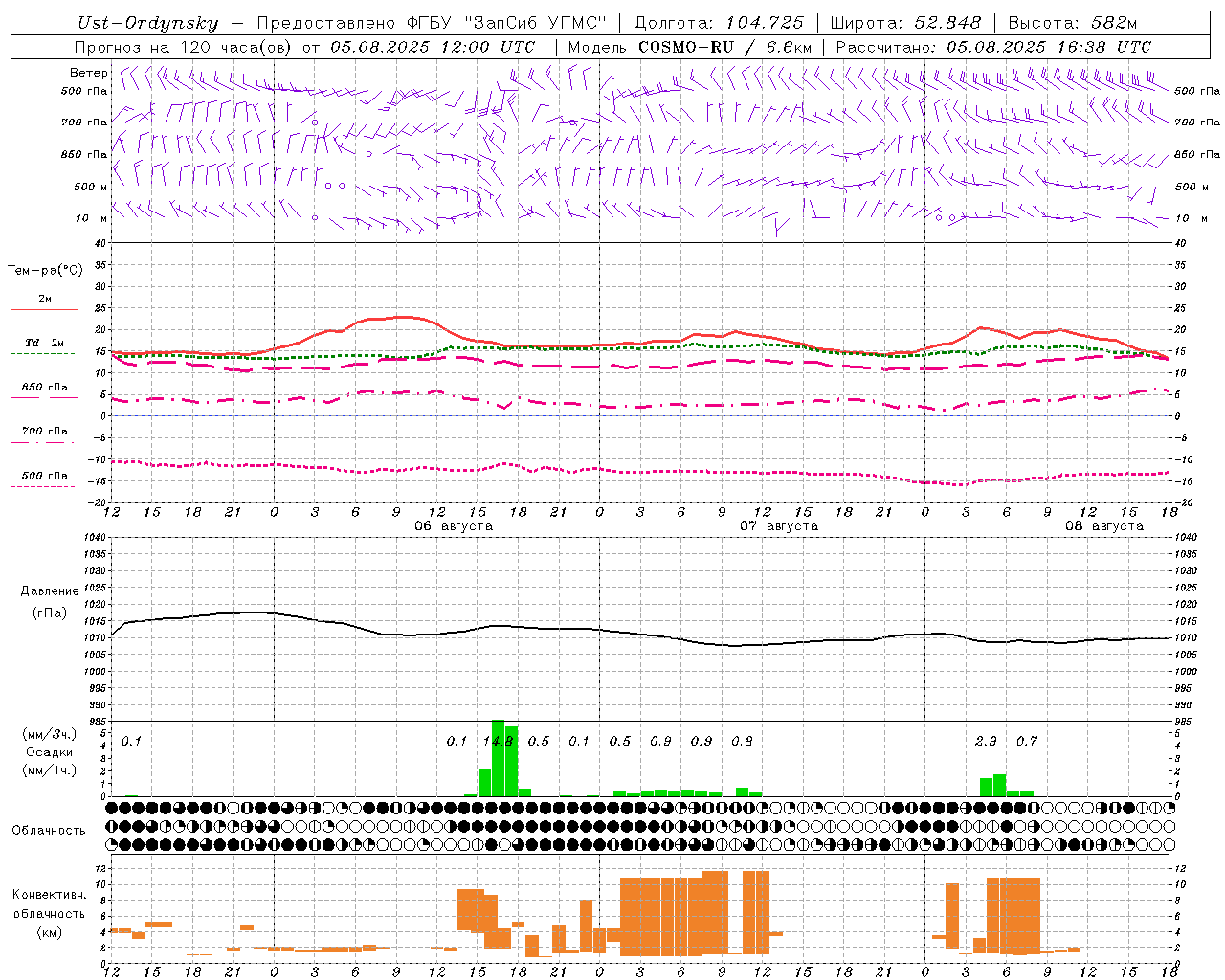Click the Ust-Ordynsky station title
Screen dimensions: 1225x980
[147, 23]
